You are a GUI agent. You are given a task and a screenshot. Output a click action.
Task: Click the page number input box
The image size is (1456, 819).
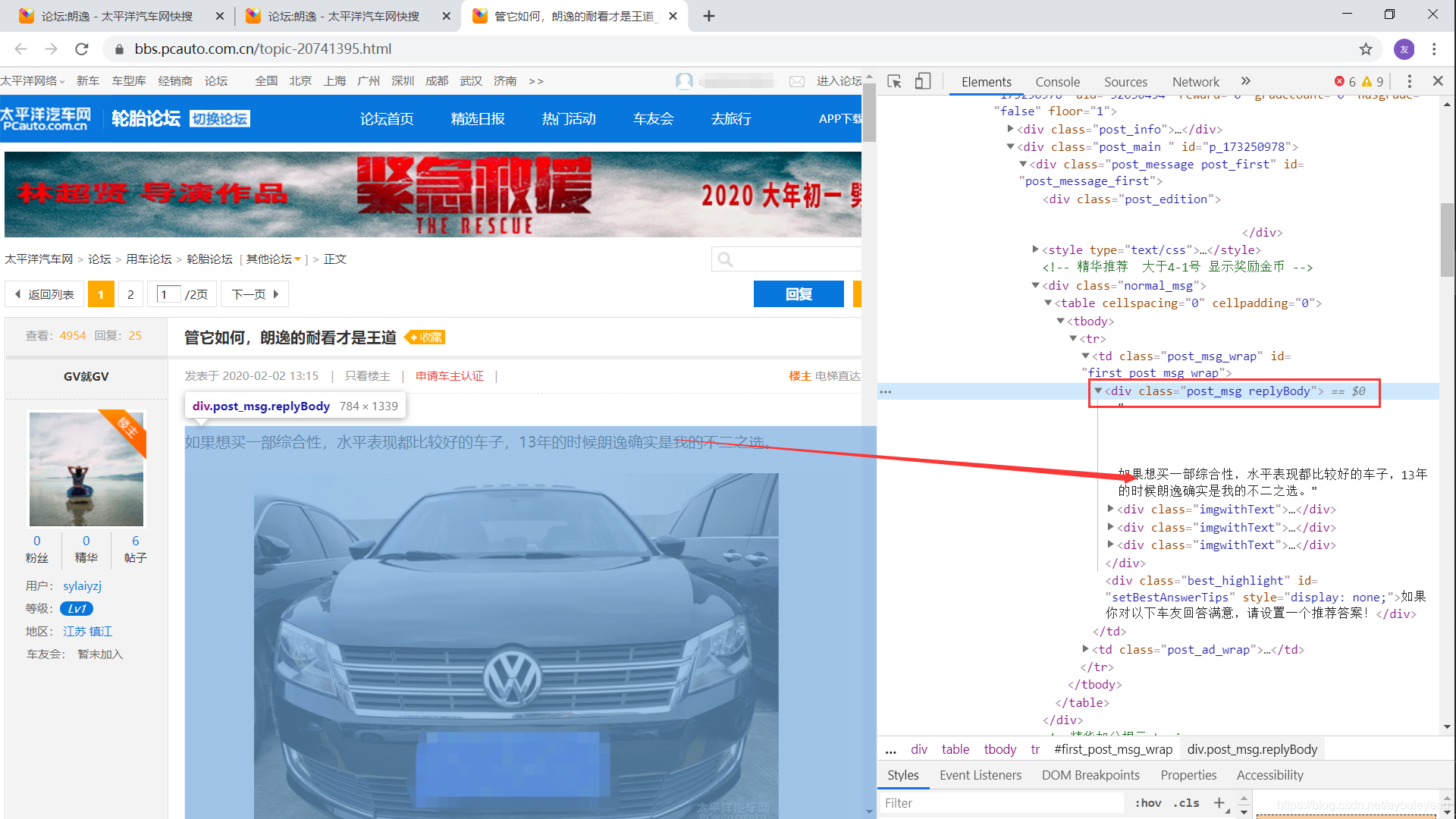tap(168, 294)
